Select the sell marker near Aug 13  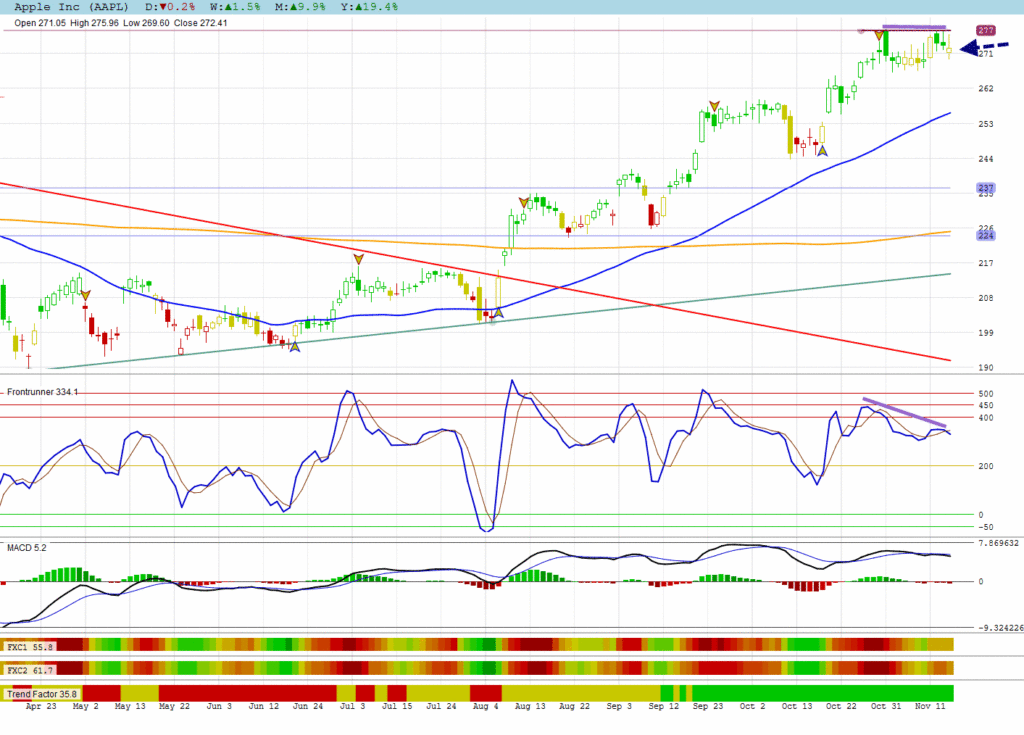tap(523, 202)
